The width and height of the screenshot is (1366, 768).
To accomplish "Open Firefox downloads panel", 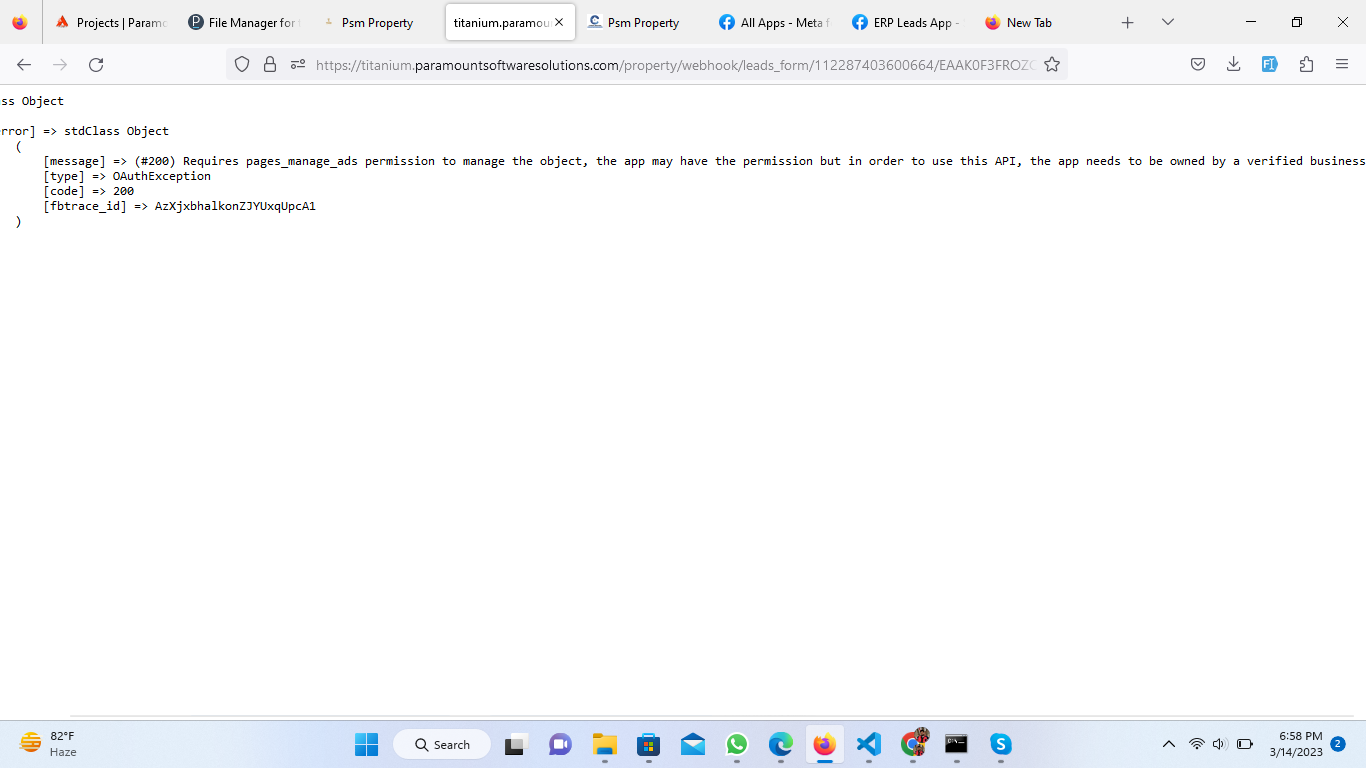I will (1233, 65).
